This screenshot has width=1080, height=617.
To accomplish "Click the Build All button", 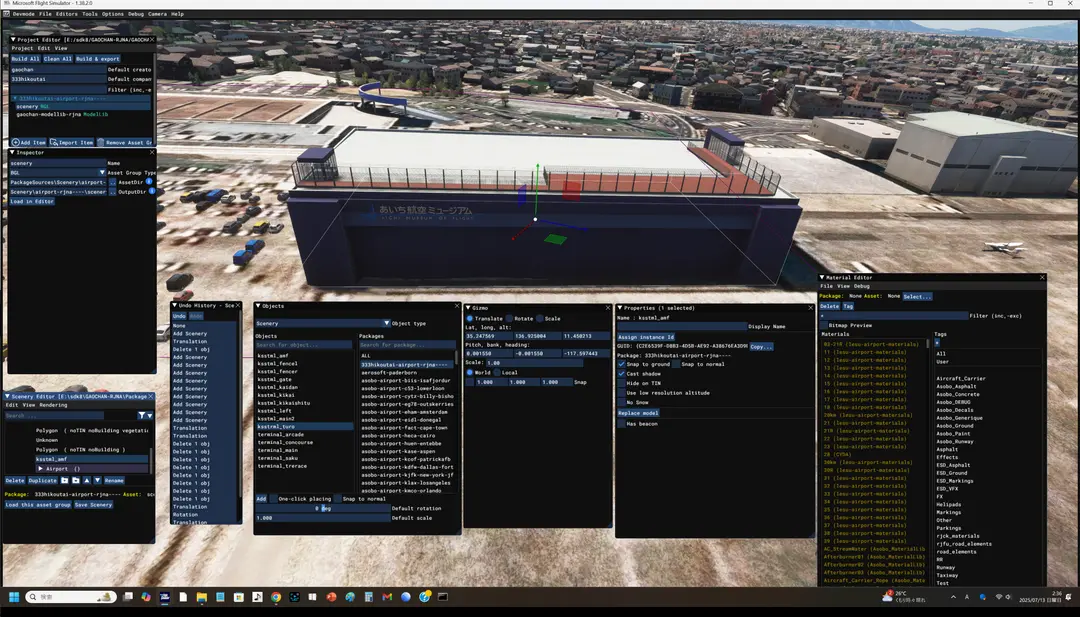I will click(x=25, y=59).
